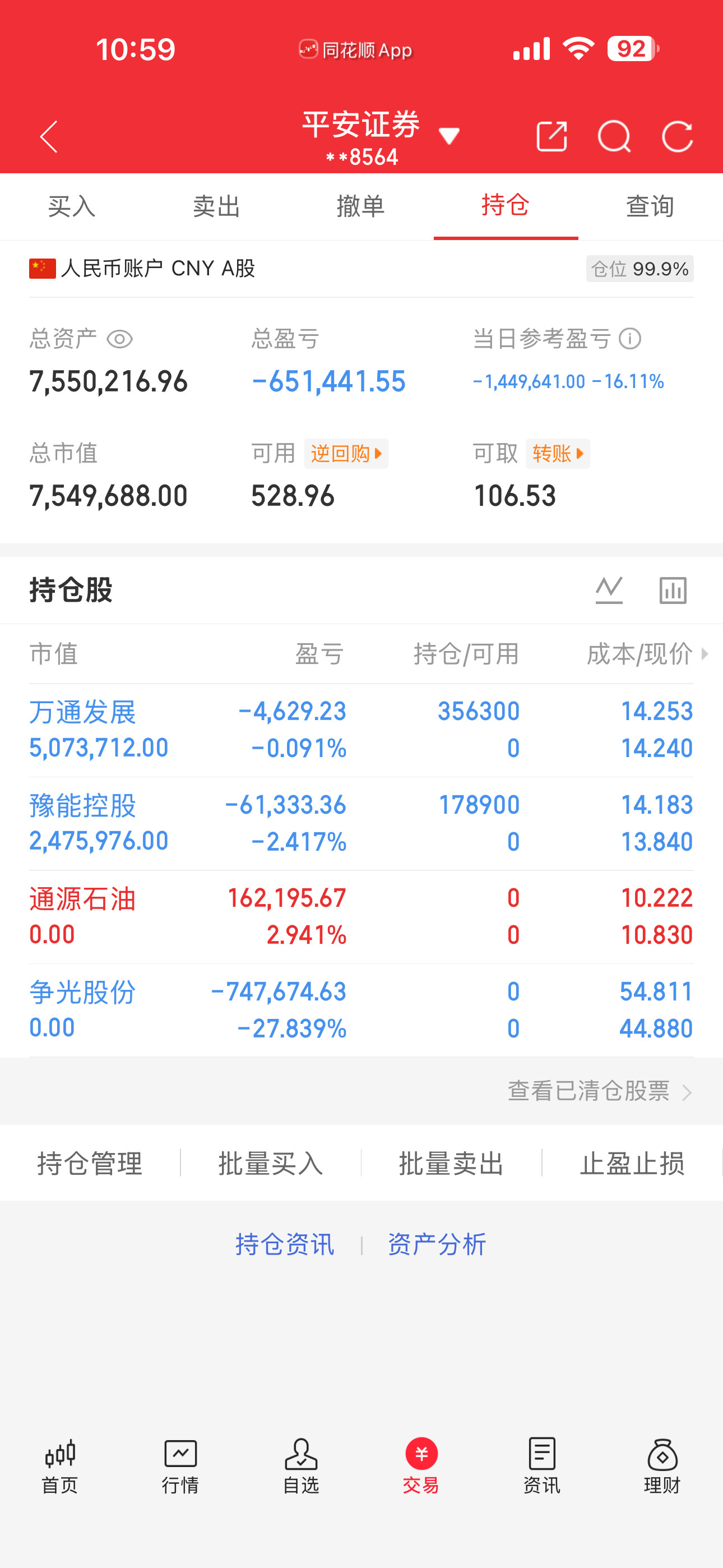This screenshot has height=1568, width=723.
Task: Sort by the 市值 column header
Action: (x=54, y=654)
